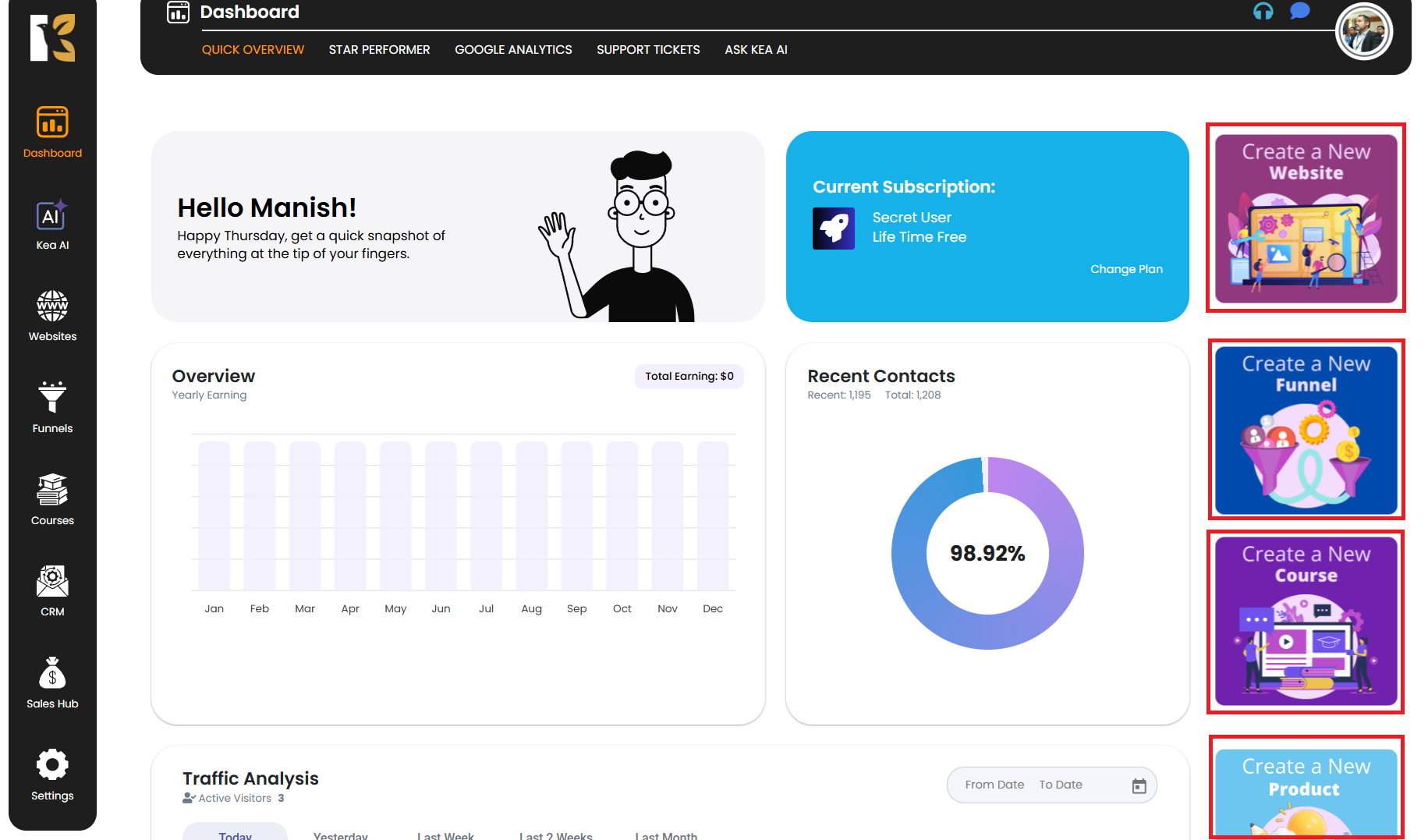
Task: Click the From Date input field
Action: tap(994, 785)
